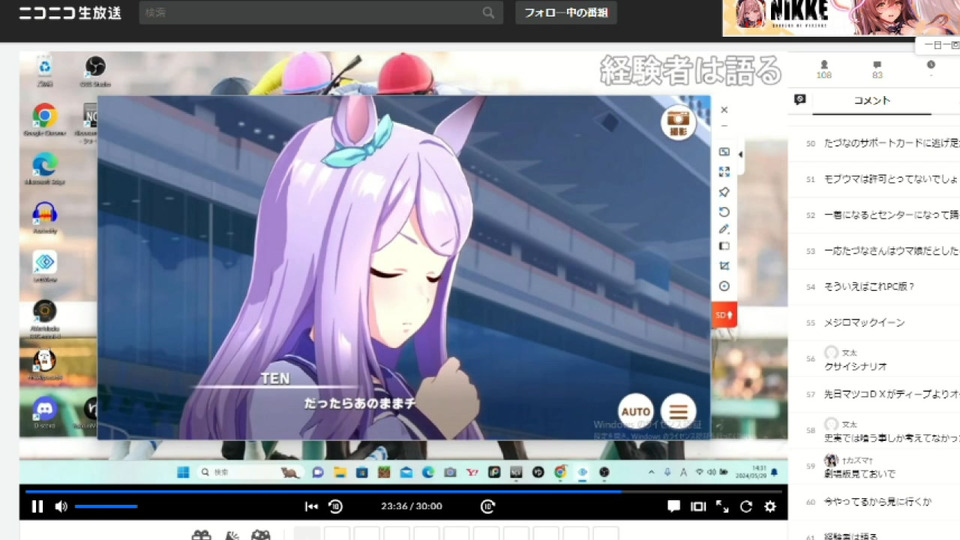Mute the player volume speaker icon

point(61,506)
